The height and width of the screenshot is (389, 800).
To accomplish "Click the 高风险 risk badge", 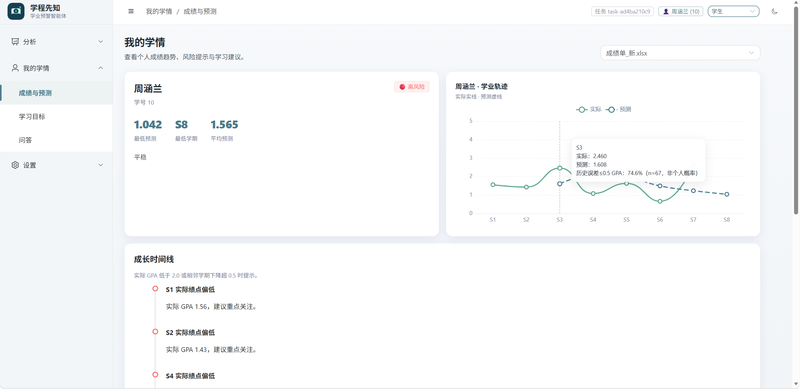I will click(412, 87).
